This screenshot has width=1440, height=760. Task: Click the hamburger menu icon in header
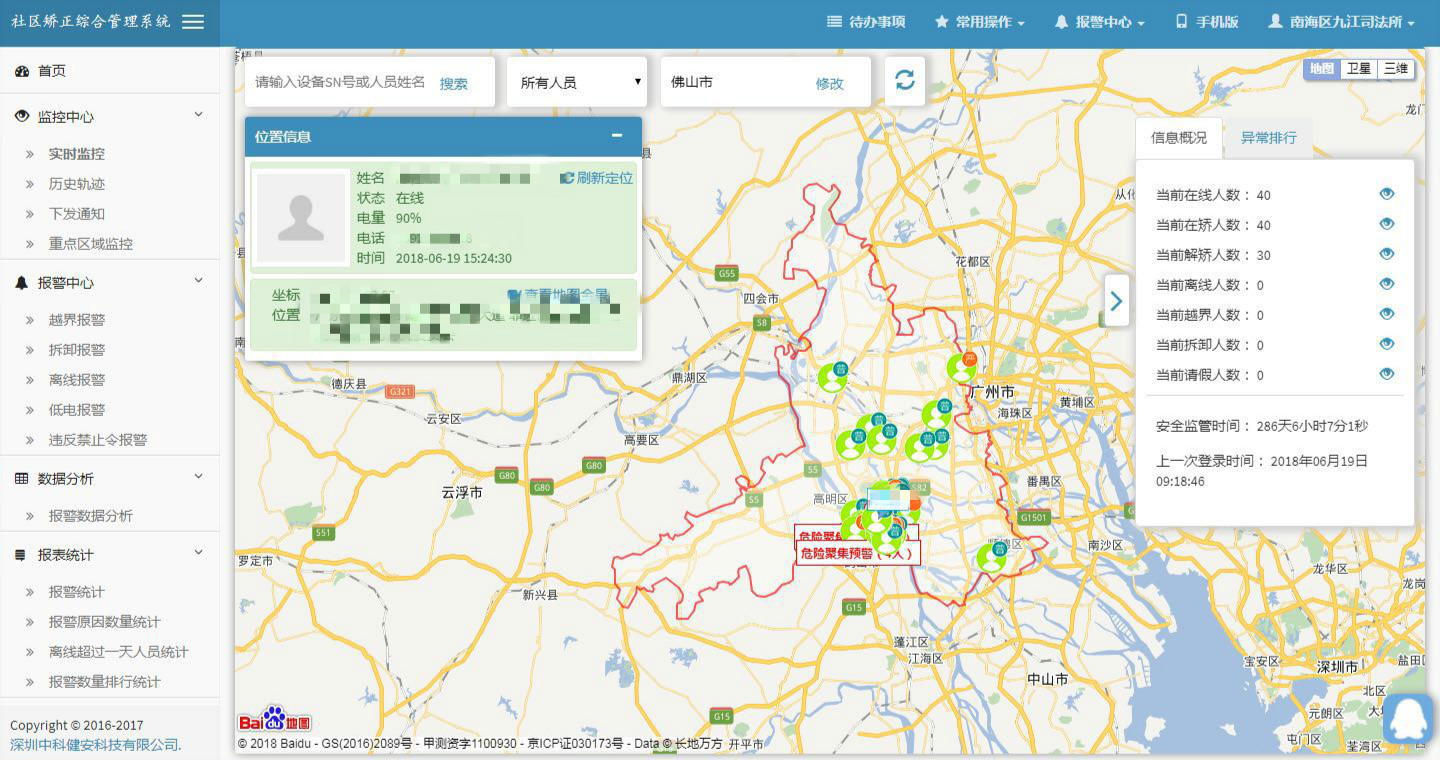[193, 22]
